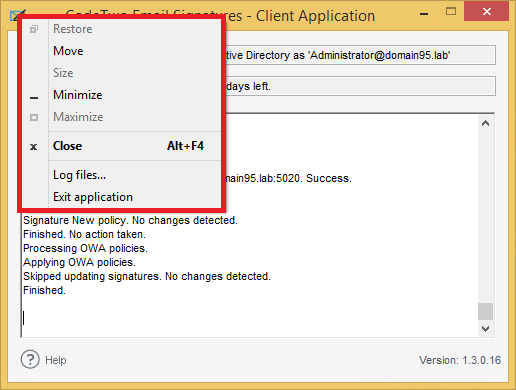Screen dimensions: 516x390
Task: Click the greyed Maximize menu entry
Action: click(x=121, y=117)
